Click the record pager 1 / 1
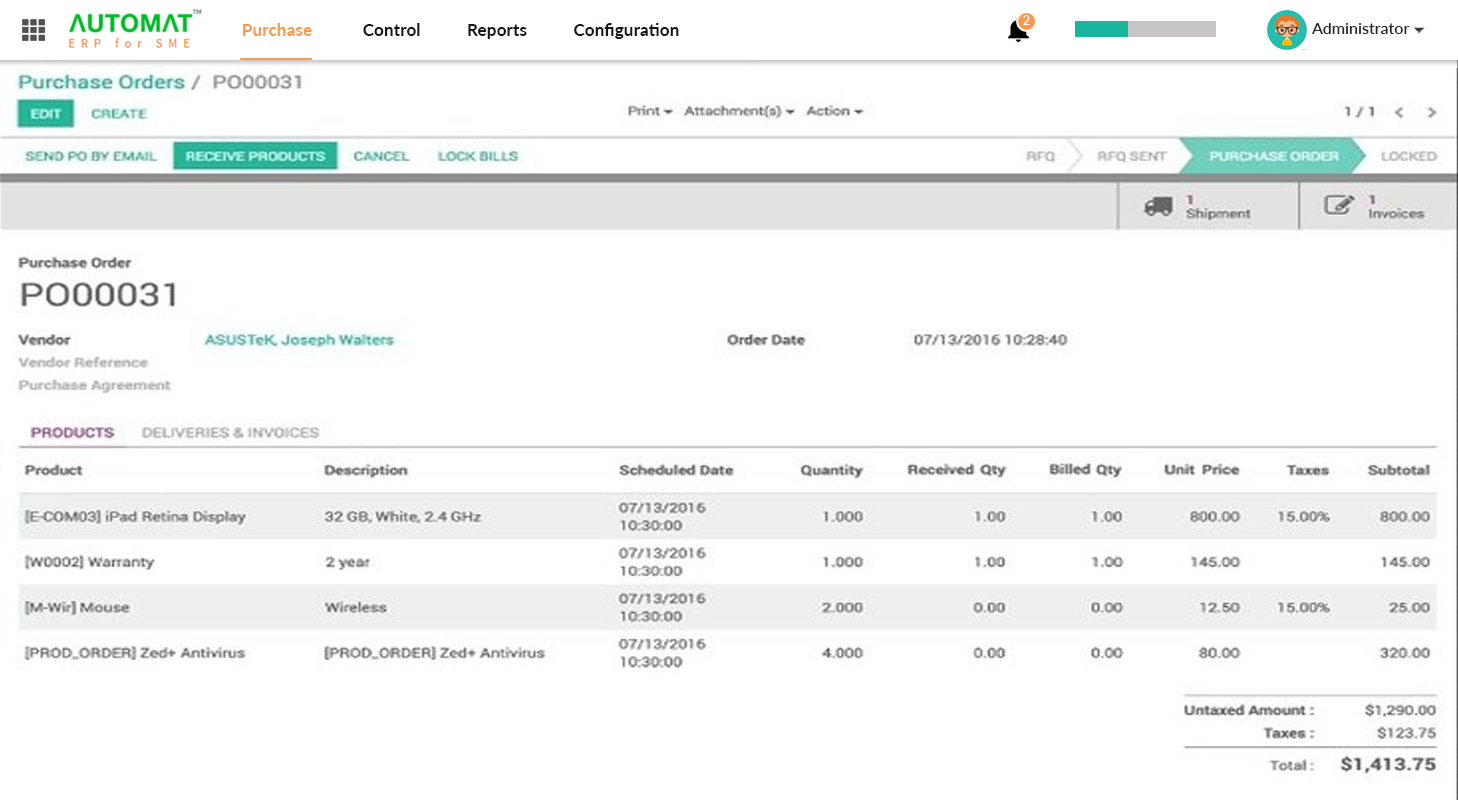The image size is (1458, 800). point(1360,112)
